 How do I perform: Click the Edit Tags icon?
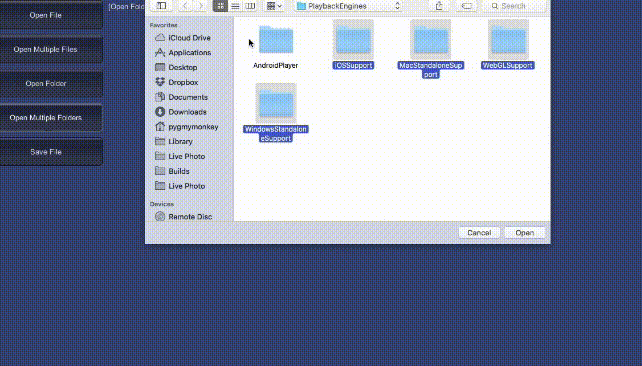(x=467, y=6)
